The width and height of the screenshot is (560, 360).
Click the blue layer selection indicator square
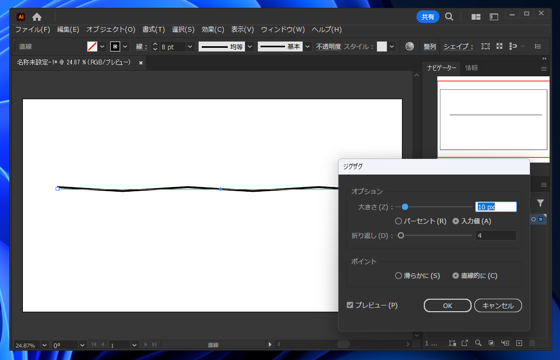click(x=541, y=219)
